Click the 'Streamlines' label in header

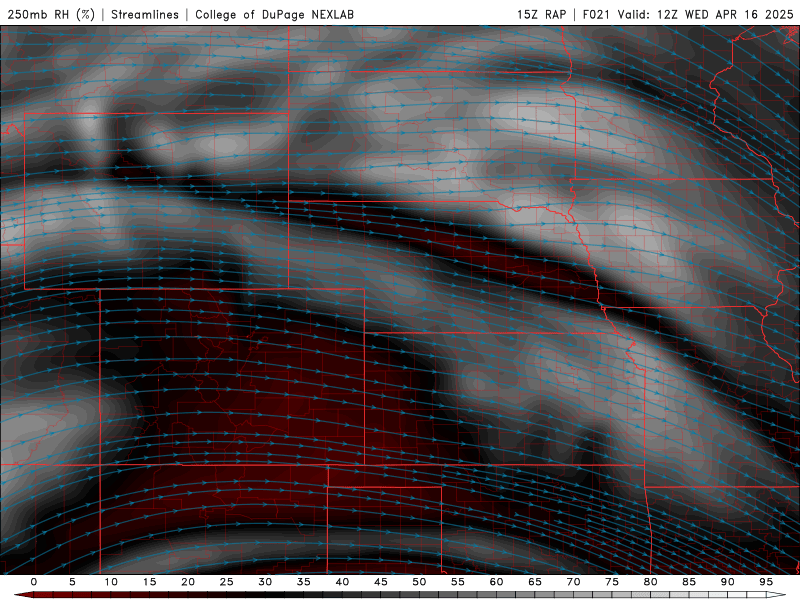[x=145, y=14]
